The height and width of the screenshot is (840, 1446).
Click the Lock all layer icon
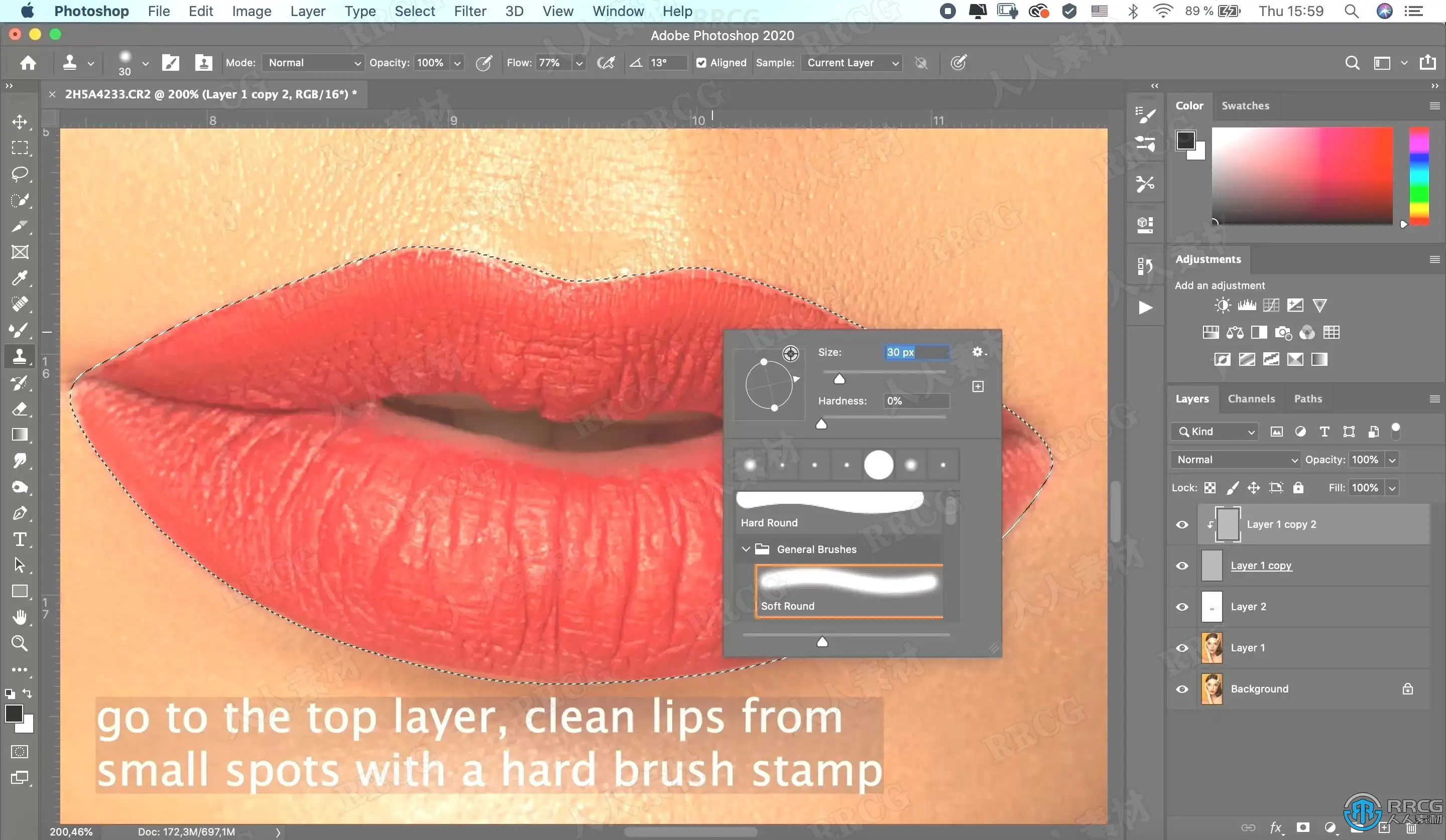1298,488
